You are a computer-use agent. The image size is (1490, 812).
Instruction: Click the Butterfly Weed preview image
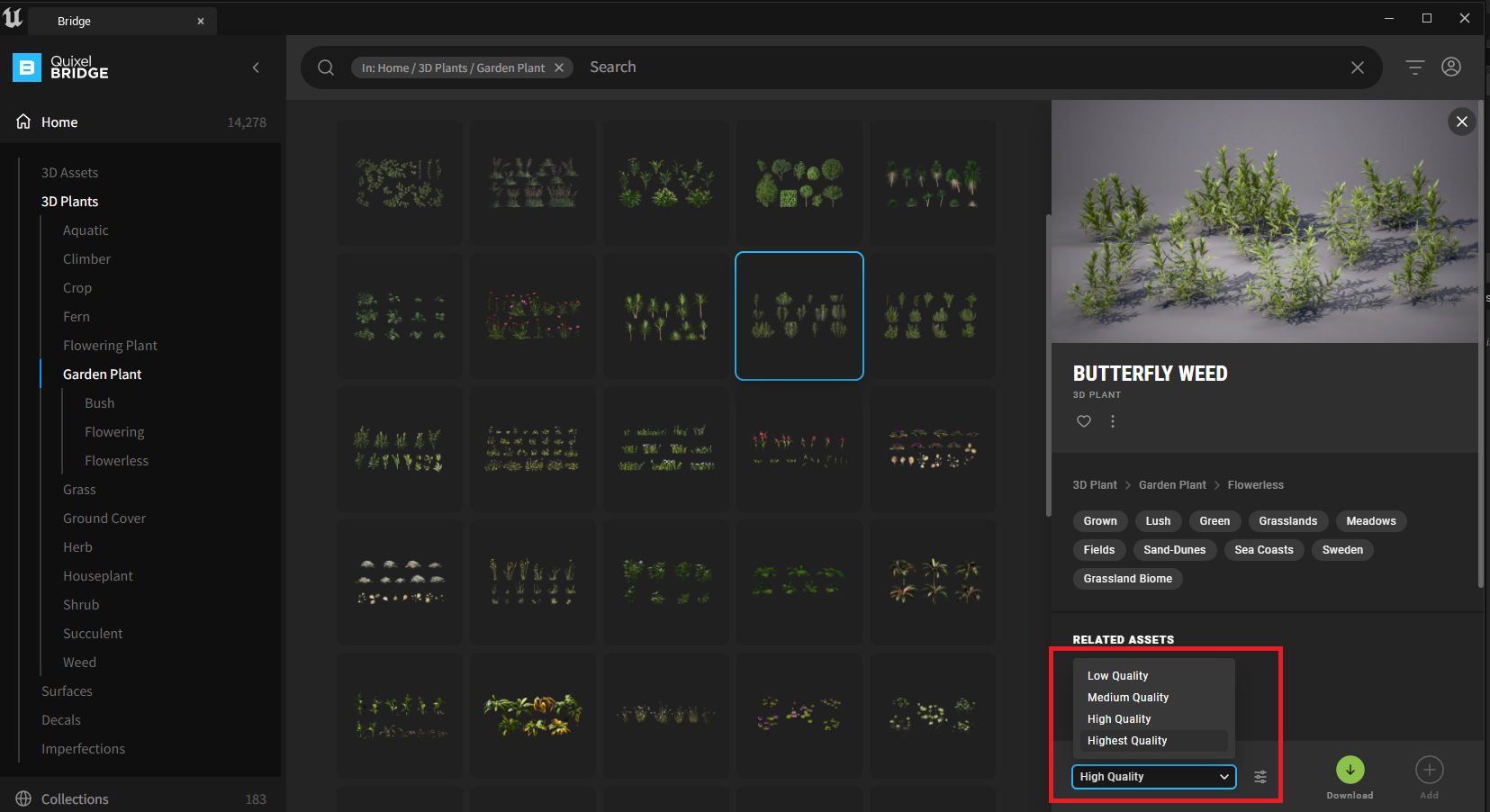click(1265, 221)
